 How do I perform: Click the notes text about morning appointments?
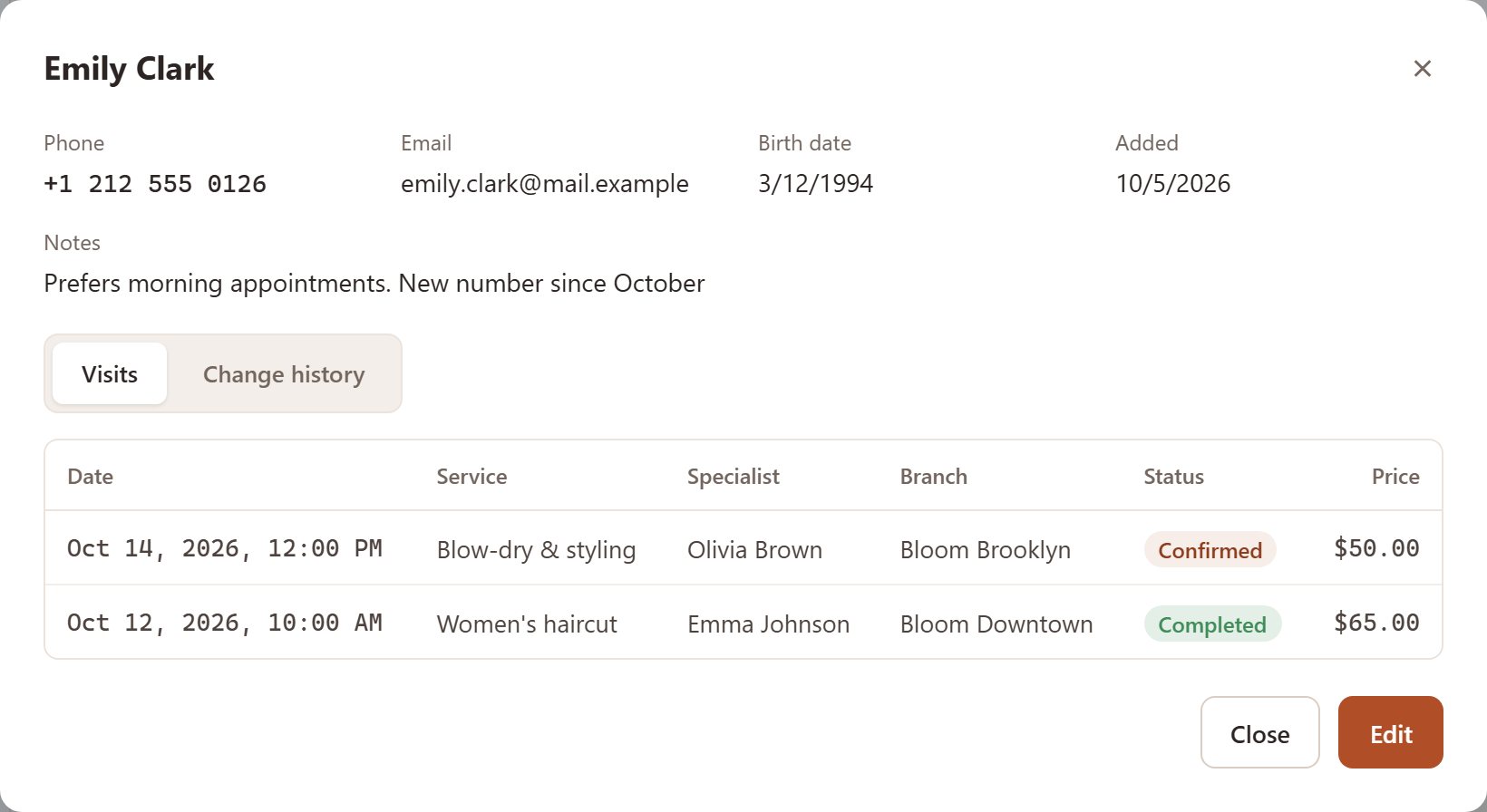click(x=374, y=284)
